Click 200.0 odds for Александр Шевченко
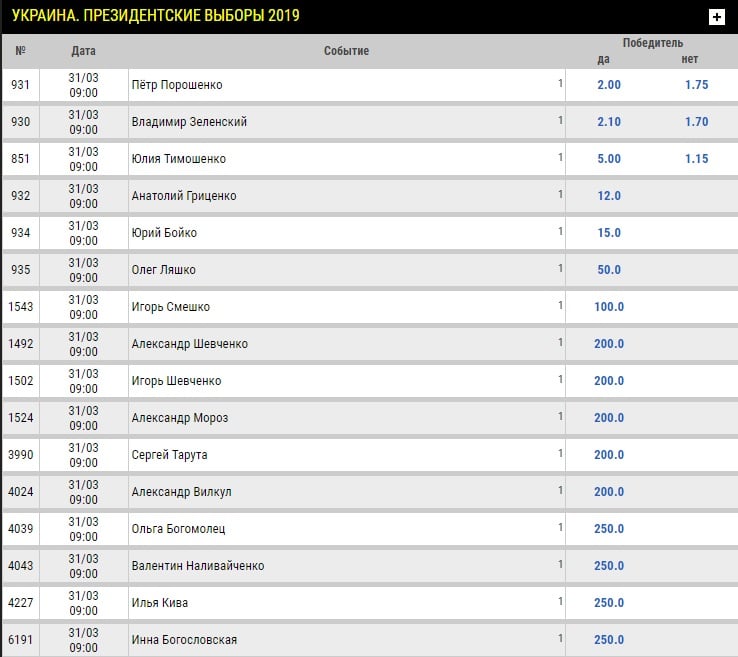Viewport: 738px width, 657px height. 609,344
